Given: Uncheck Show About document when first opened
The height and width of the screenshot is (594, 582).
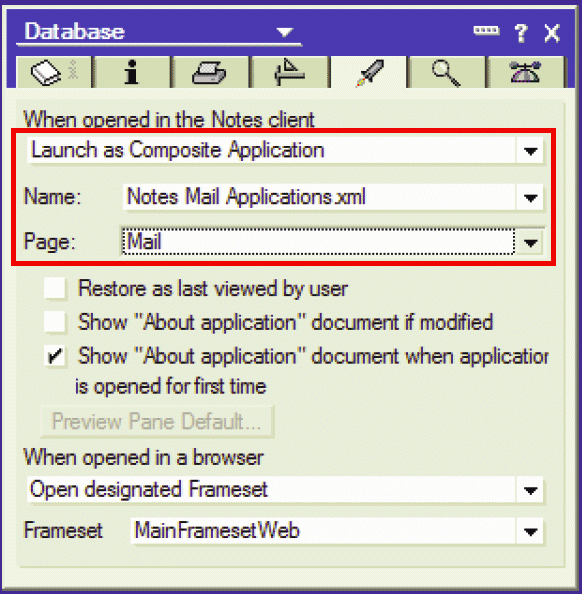Looking at the screenshot, I should point(55,356).
